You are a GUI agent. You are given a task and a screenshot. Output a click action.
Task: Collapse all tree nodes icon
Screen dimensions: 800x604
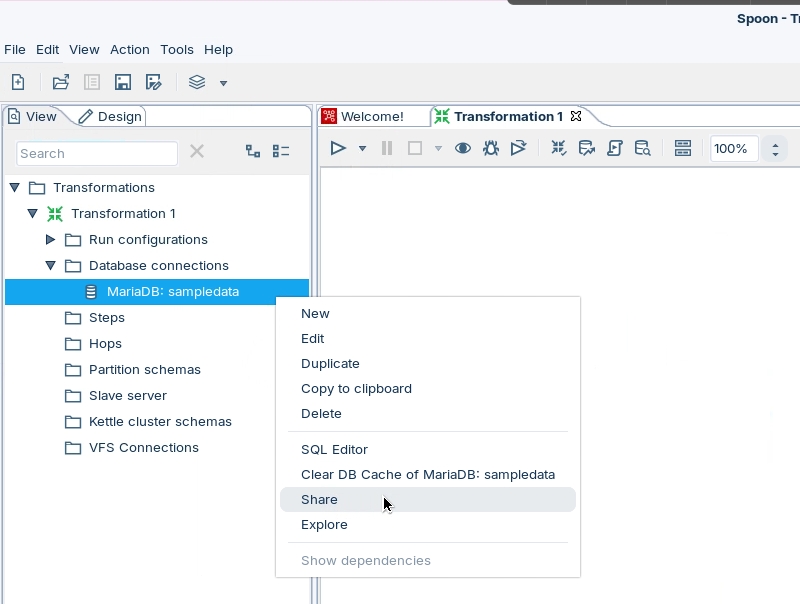click(281, 152)
